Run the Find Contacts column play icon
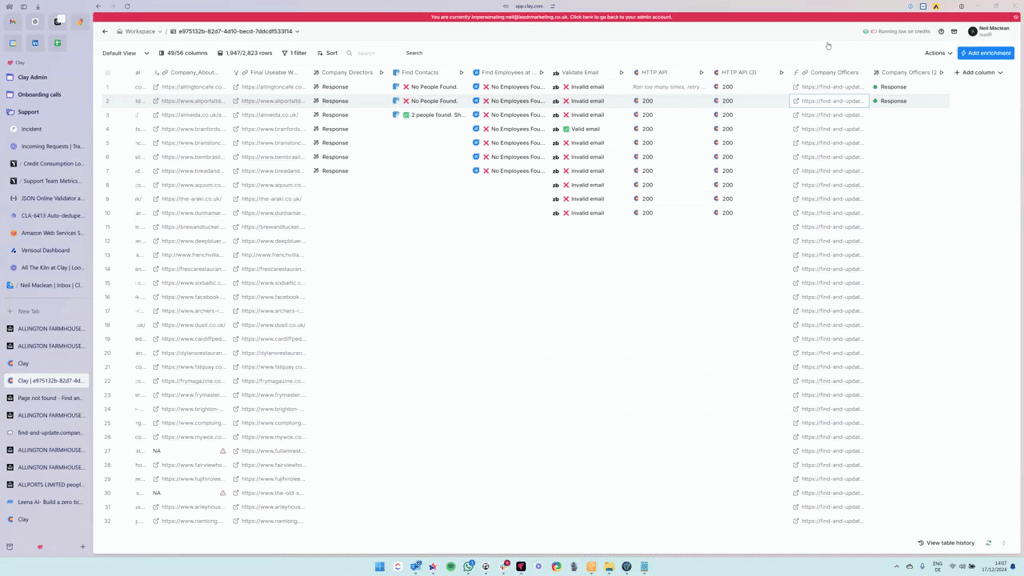The image size is (1024, 576). (x=461, y=73)
